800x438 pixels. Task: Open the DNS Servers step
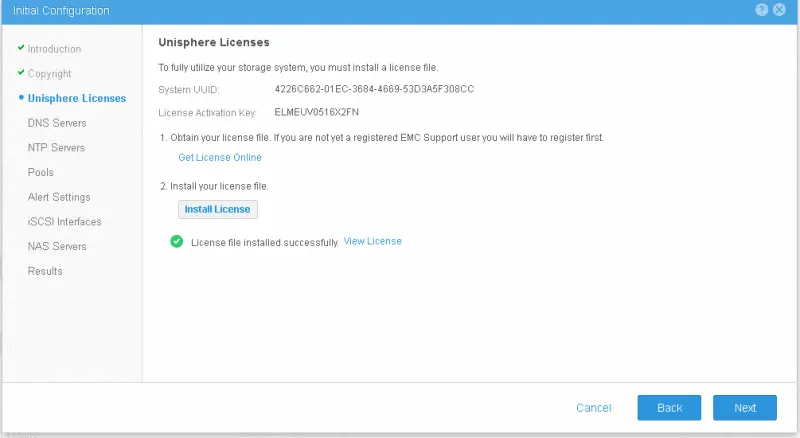(x=57, y=123)
